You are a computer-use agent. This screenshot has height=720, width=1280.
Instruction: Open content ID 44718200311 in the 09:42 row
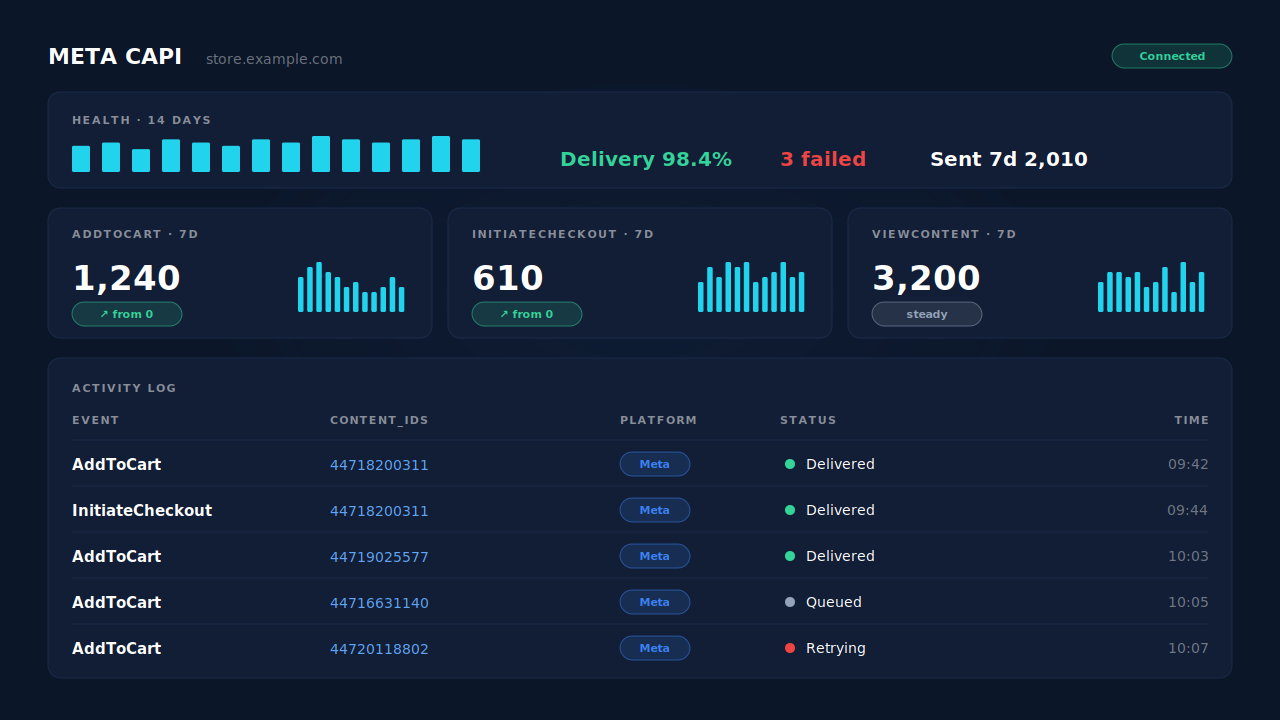click(x=379, y=465)
